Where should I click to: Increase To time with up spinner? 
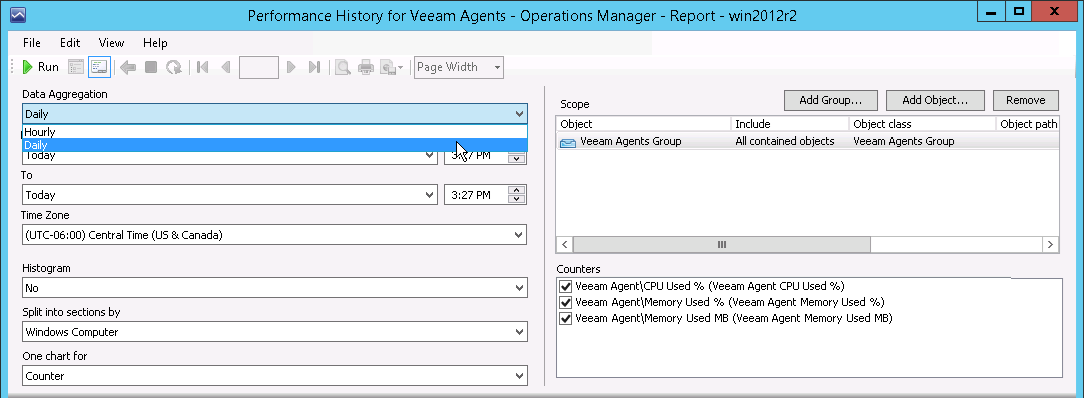(x=516, y=190)
